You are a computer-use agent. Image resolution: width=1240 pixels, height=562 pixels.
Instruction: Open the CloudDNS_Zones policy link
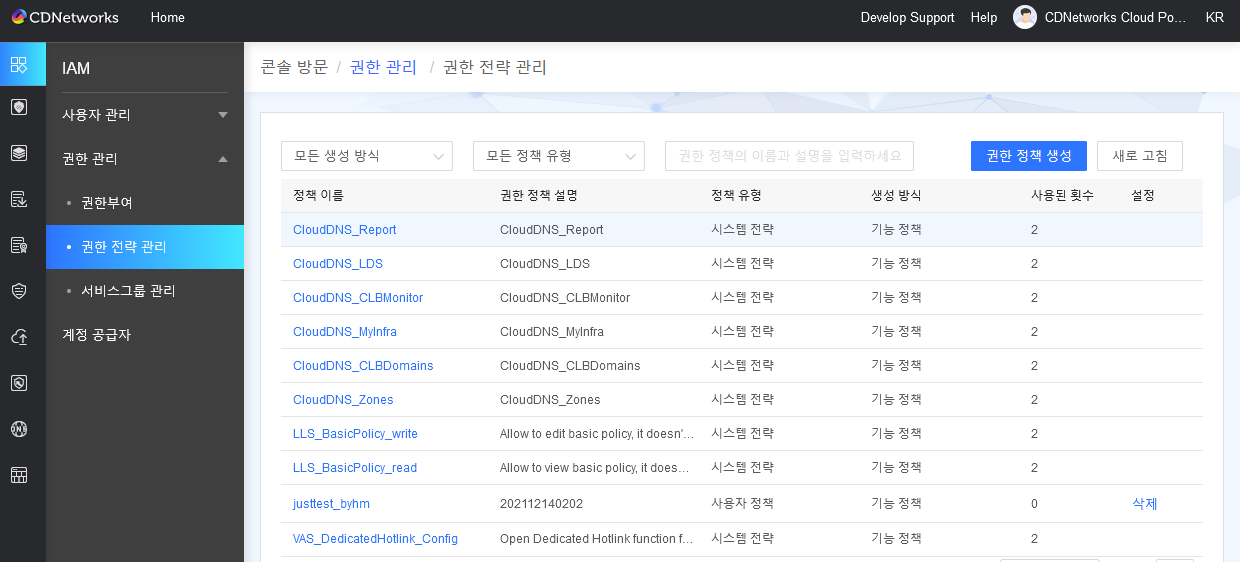click(343, 400)
